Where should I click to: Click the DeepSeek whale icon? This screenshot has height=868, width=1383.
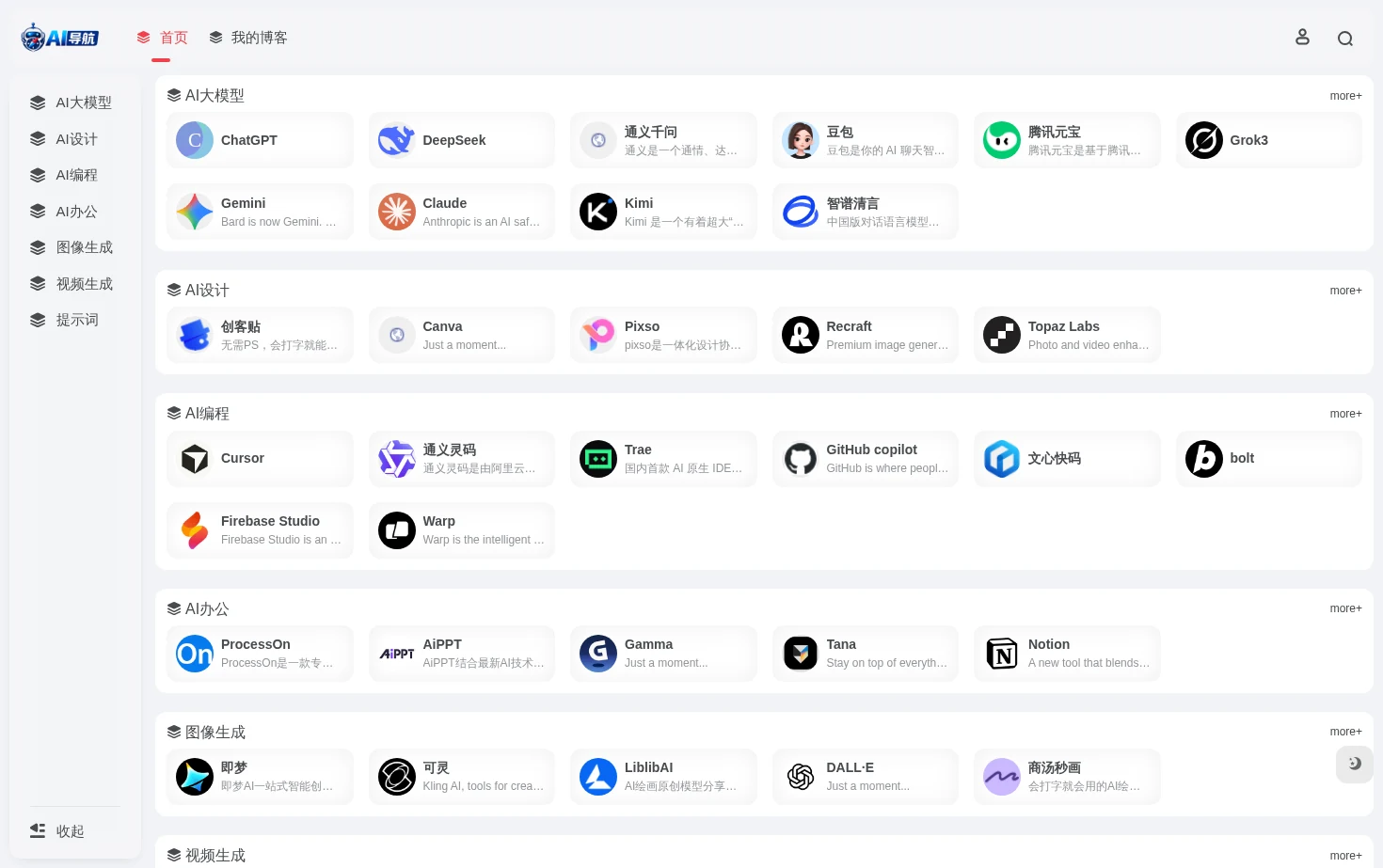397,140
